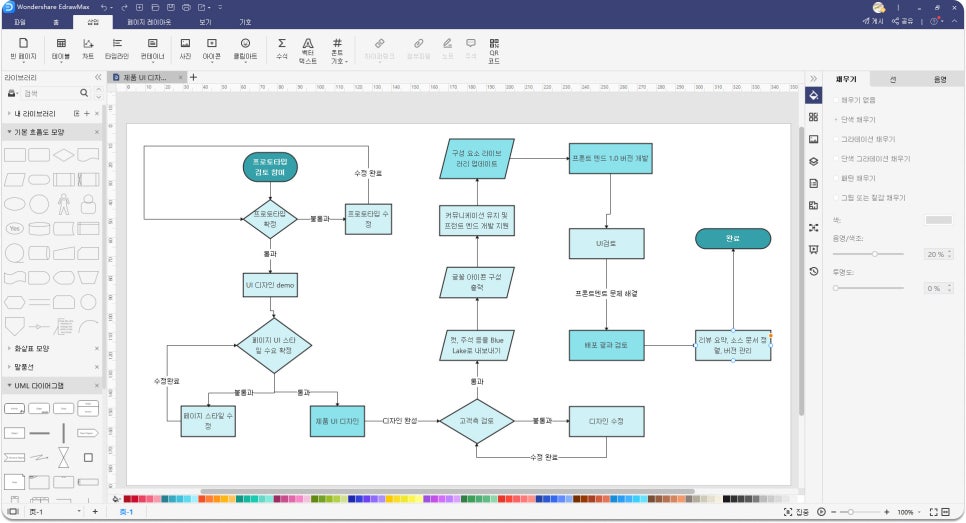966x523 pixels.
Task: Open the 아이콘 insert tool
Action: tap(211, 49)
